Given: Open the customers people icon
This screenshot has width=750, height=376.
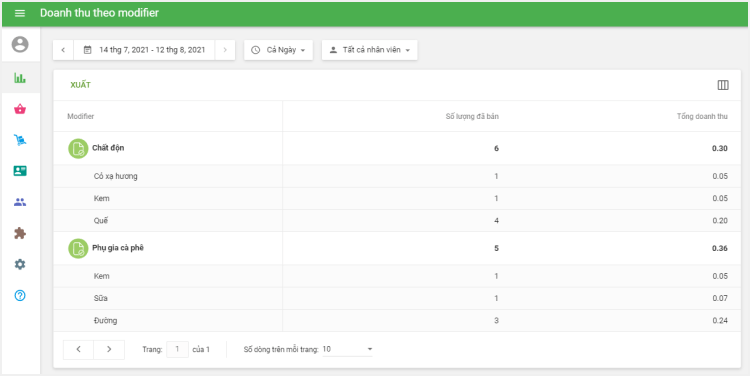Looking at the screenshot, I should (x=20, y=202).
